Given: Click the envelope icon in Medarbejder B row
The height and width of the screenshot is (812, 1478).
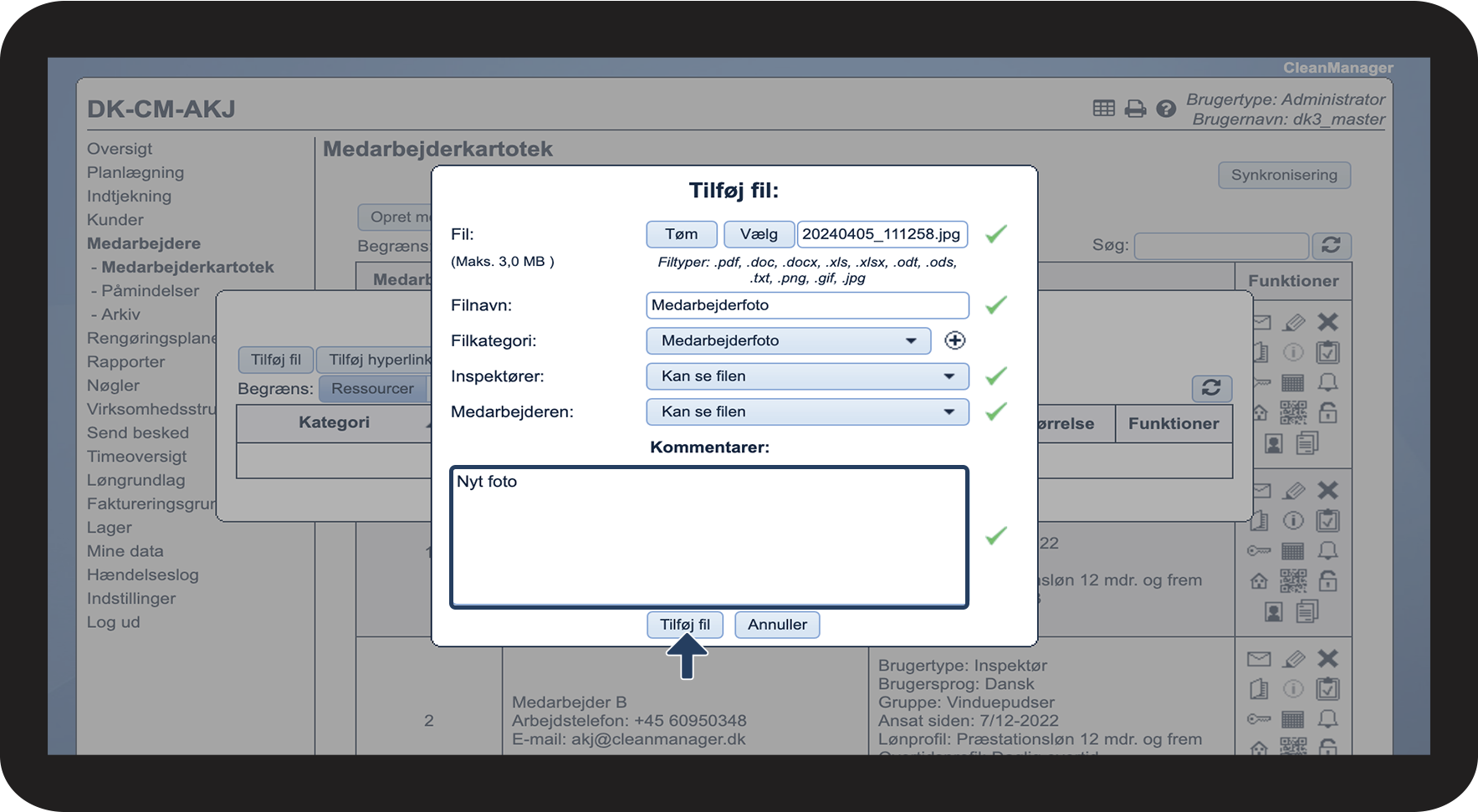Looking at the screenshot, I should pyautogui.click(x=1259, y=659).
